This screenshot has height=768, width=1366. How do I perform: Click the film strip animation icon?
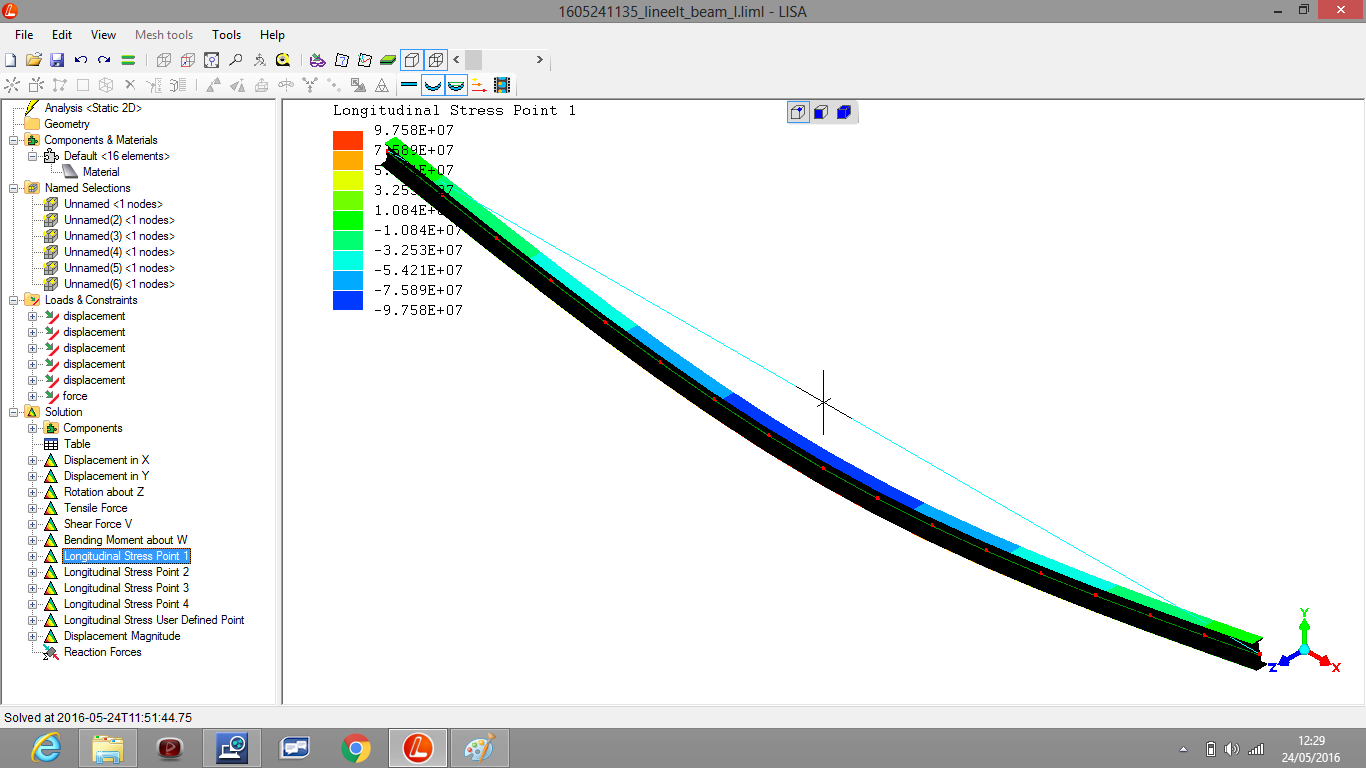click(x=502, y=86)
